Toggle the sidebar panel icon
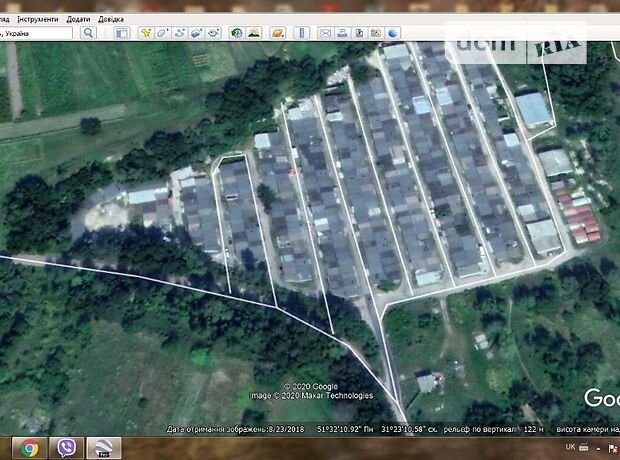The width and height of the screenshot is (620, 460). 122,33
